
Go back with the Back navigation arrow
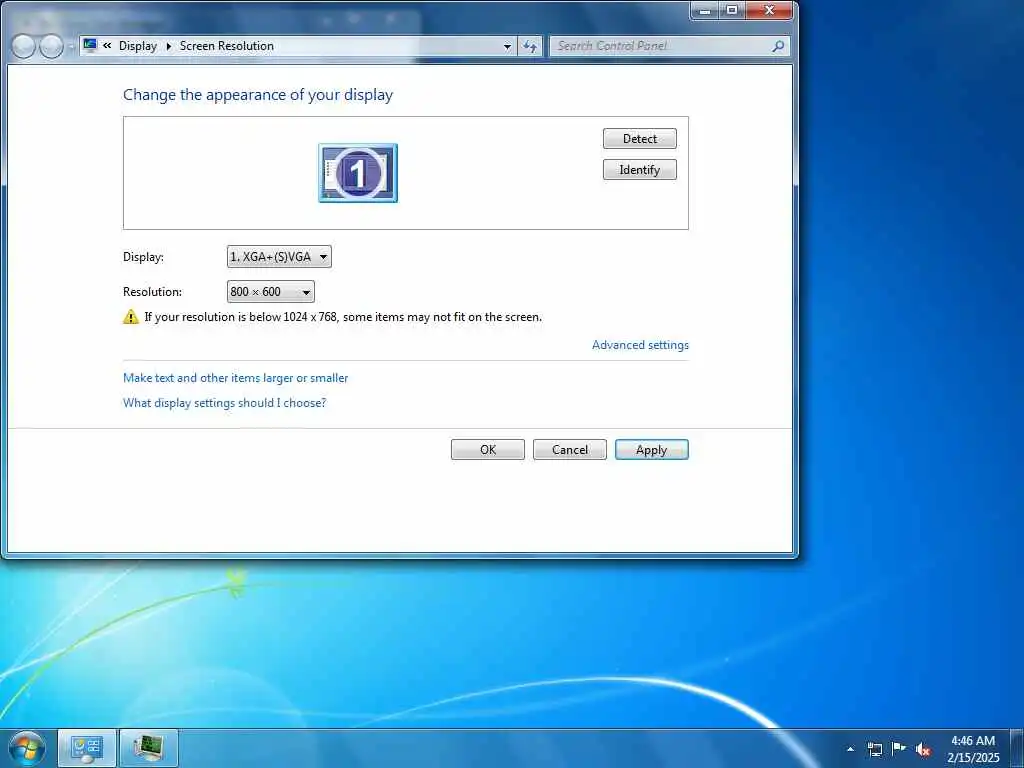pyautogui.click(x=24, y=46)
